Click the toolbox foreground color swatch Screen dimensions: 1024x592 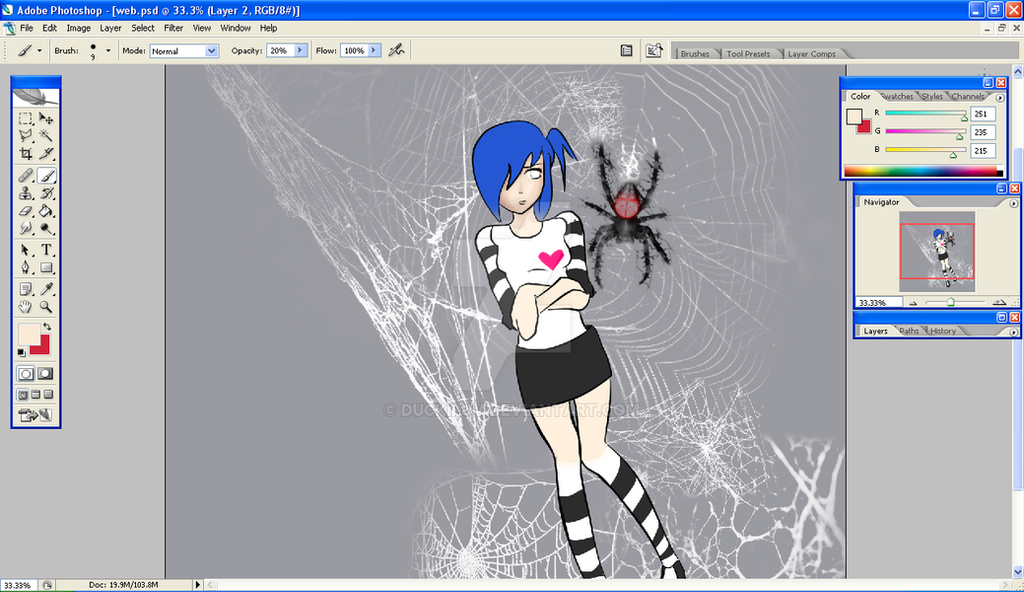(28, 334)
